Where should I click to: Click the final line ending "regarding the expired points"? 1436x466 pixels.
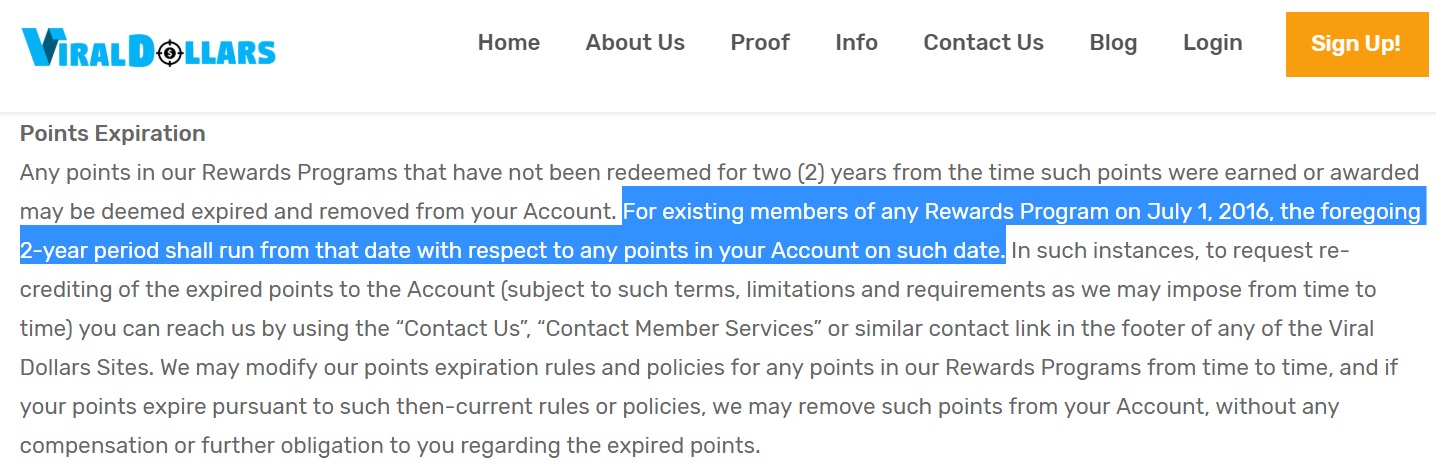tap(390, 446)
